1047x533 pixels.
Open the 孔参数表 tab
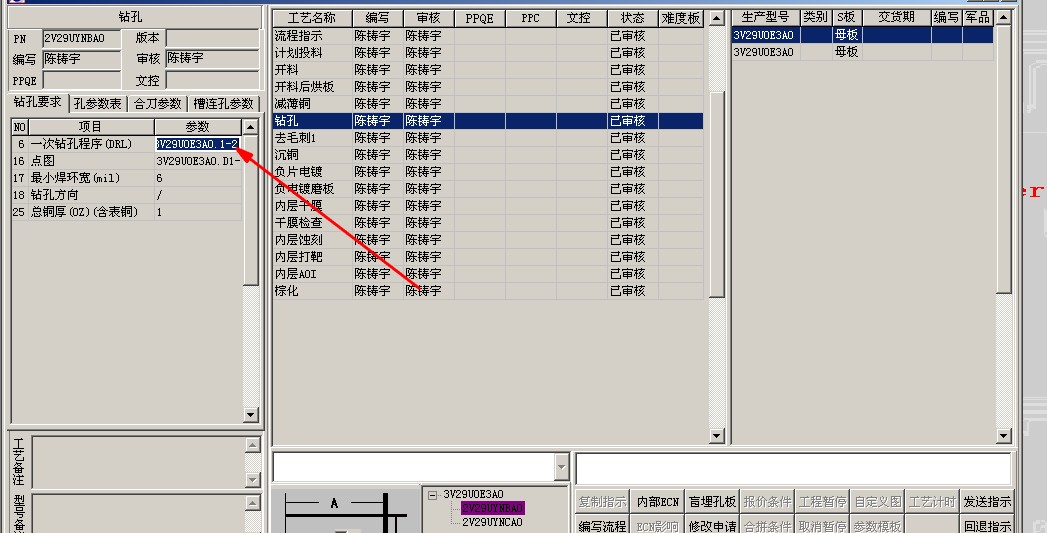pyautogui.click(x=98, y=104)
